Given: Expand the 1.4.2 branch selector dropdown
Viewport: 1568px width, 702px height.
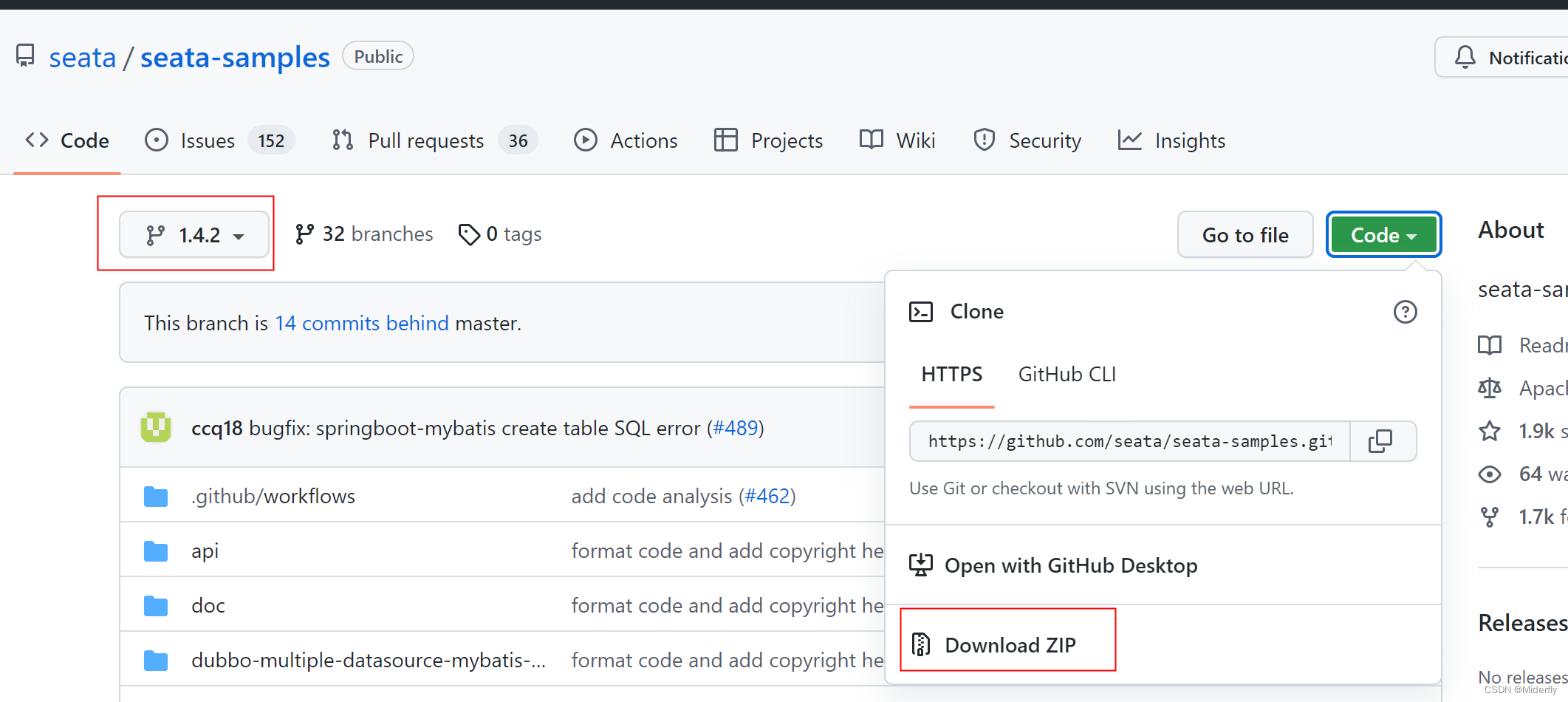Looking at the screenshot, I should 194,235.
